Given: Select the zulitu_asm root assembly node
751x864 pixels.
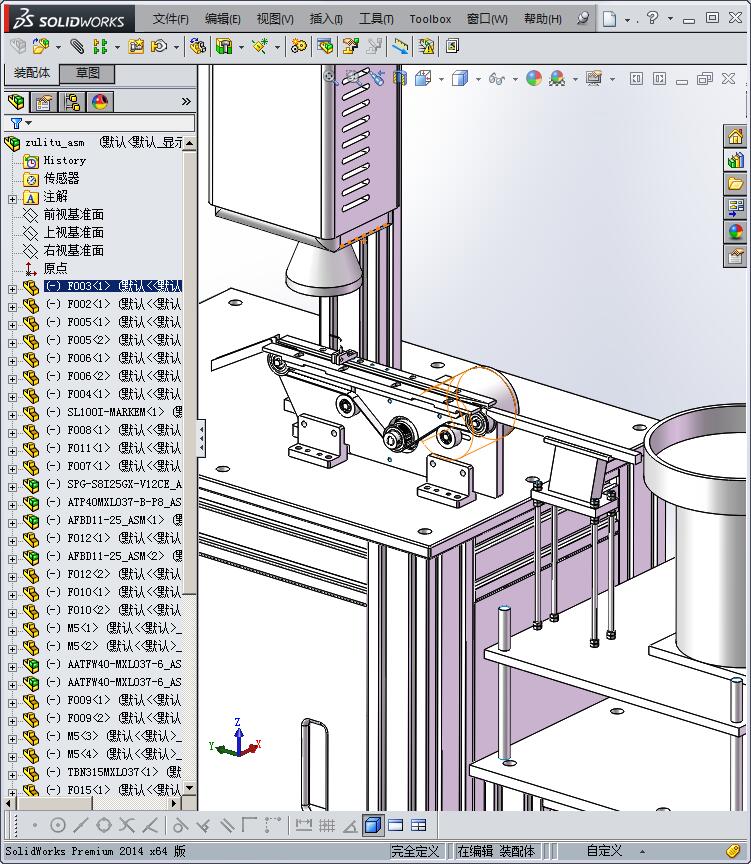Looking at the screenshot, I should coord(54,143).
